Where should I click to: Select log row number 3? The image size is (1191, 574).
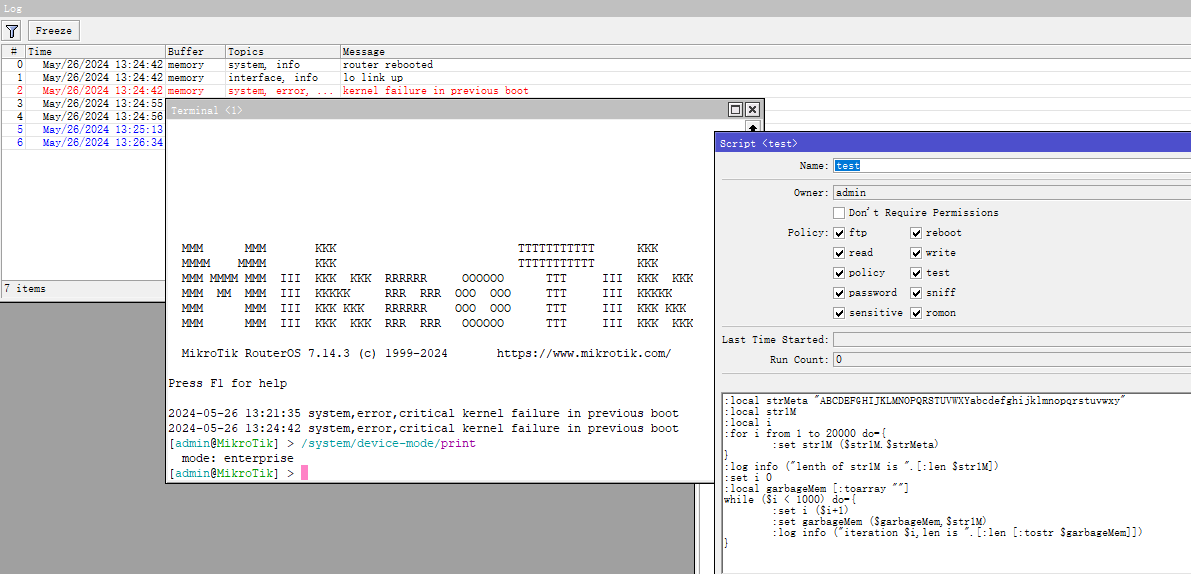click(x=84, y=103)
